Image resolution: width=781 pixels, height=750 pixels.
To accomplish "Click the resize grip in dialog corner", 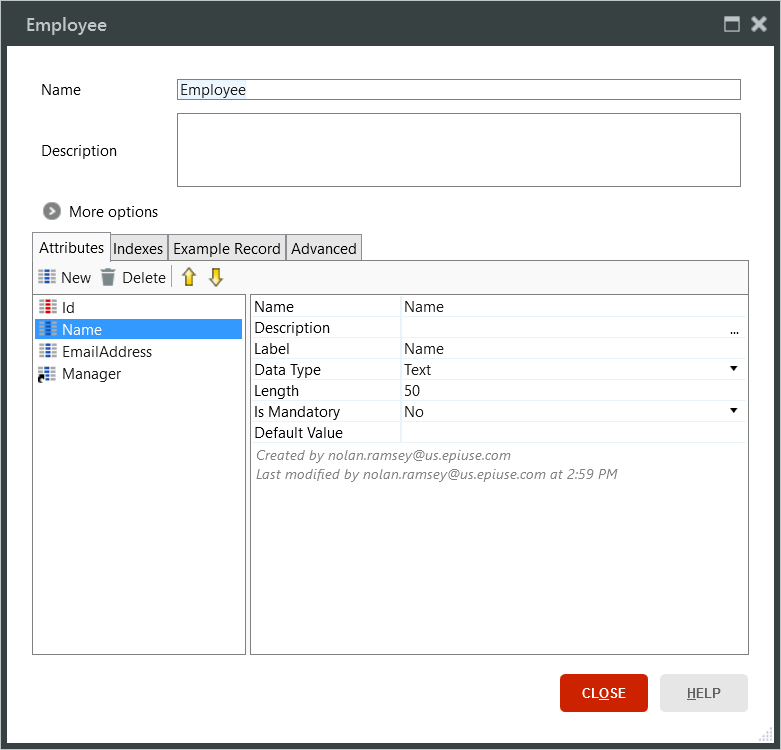I will click(765, 735).
